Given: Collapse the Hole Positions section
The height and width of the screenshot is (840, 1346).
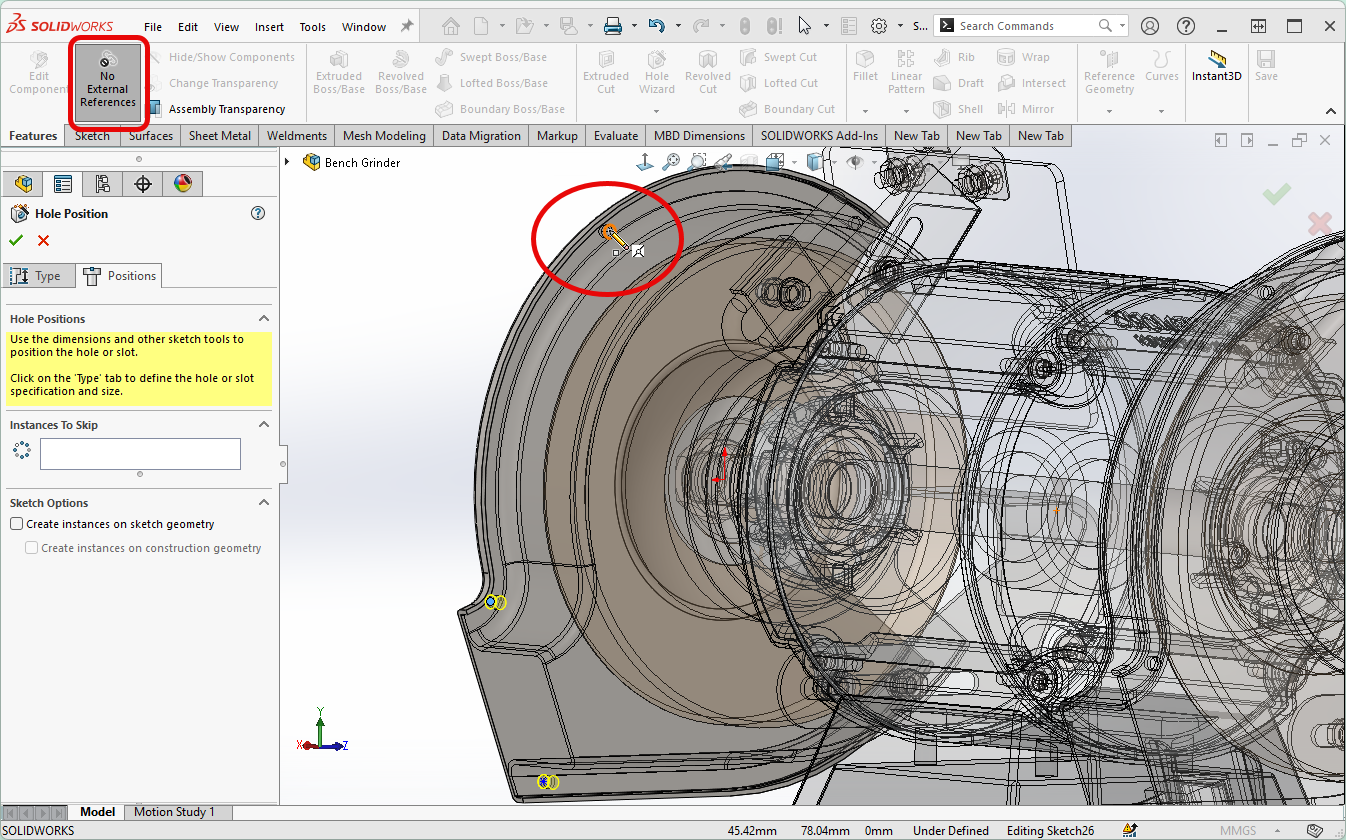Looking at the screenshot, I should coord(264,319).
